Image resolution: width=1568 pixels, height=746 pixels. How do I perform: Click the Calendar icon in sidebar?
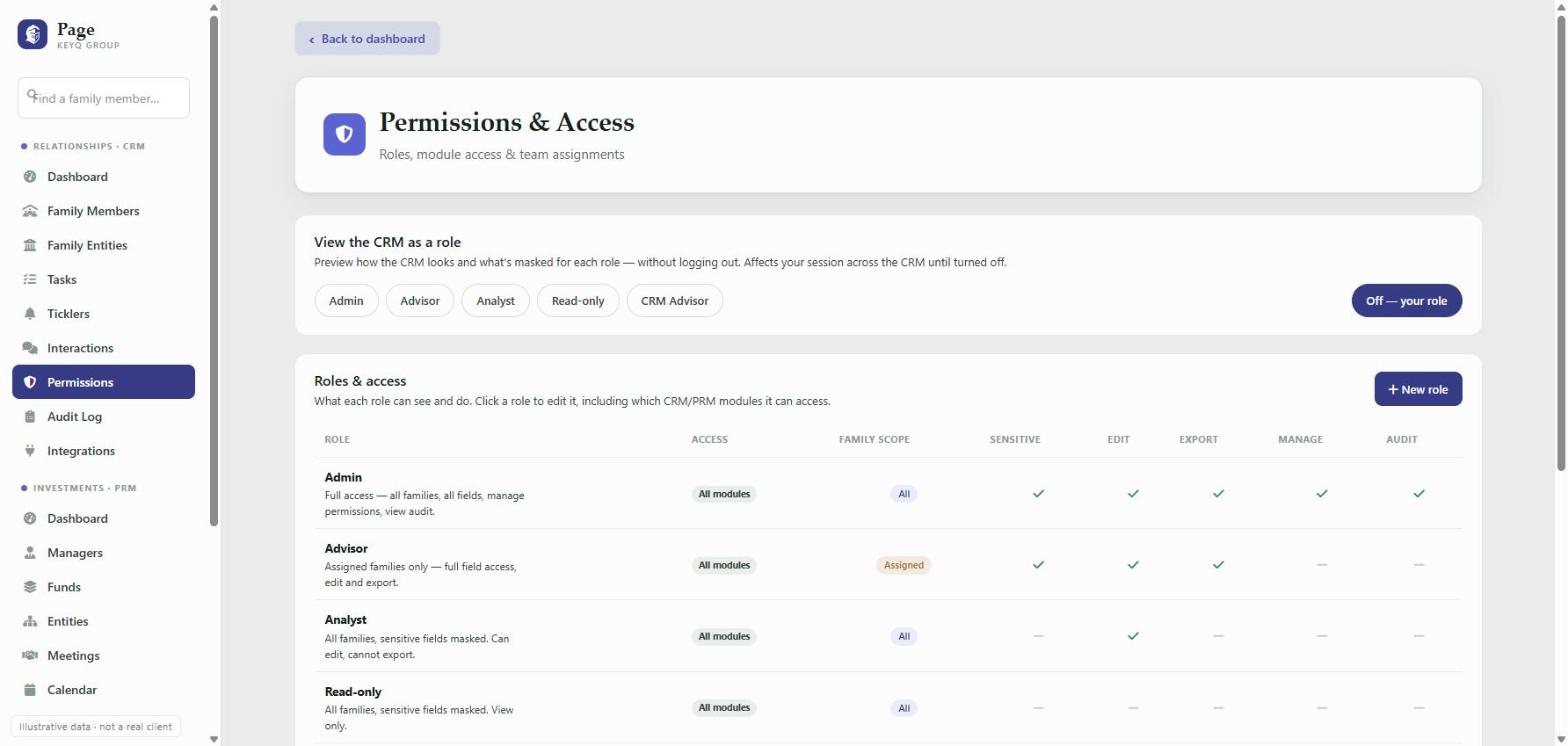coord(30,690)
